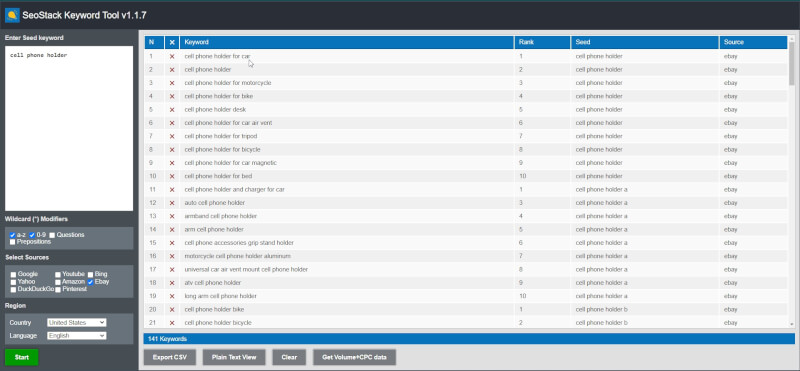Uncheck the a-z wildcard modifier
The height and width of the screenshot is (371, 800).
[13, 235]
